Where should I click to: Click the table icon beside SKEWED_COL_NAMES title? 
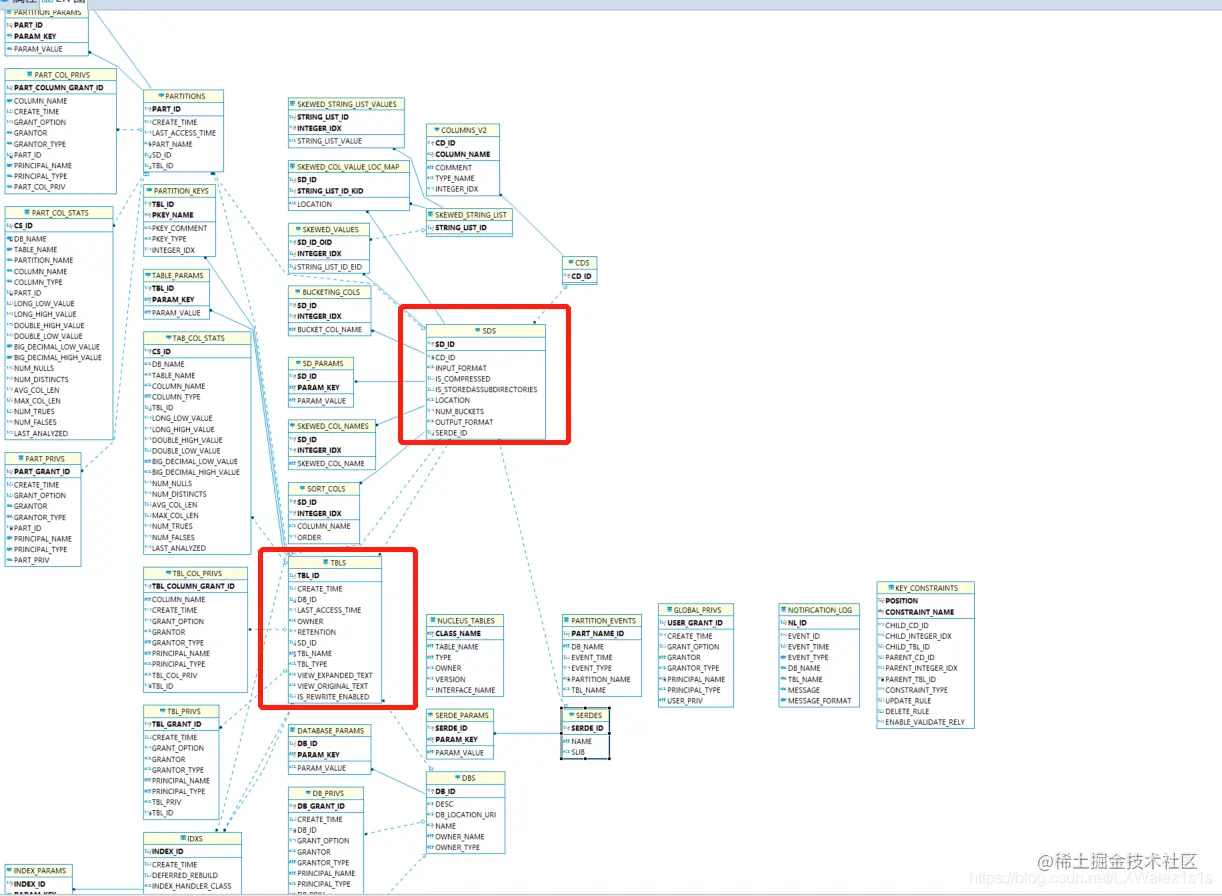[x=294, y=426]
